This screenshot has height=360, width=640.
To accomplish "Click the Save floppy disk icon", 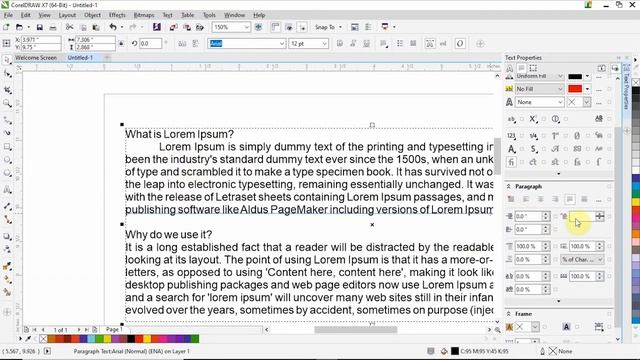I will pos(40,27).
